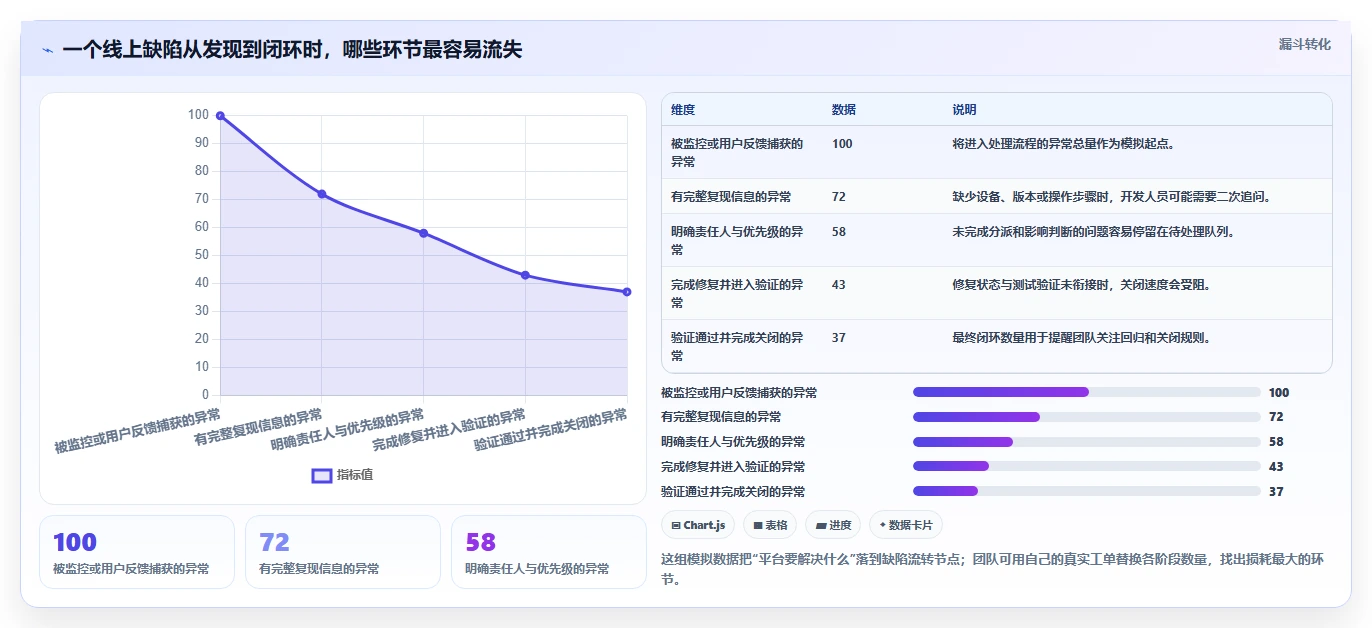Click the chart data point at value 43
The height and width of the screenshot is (628, 1372).
[525, 275]
